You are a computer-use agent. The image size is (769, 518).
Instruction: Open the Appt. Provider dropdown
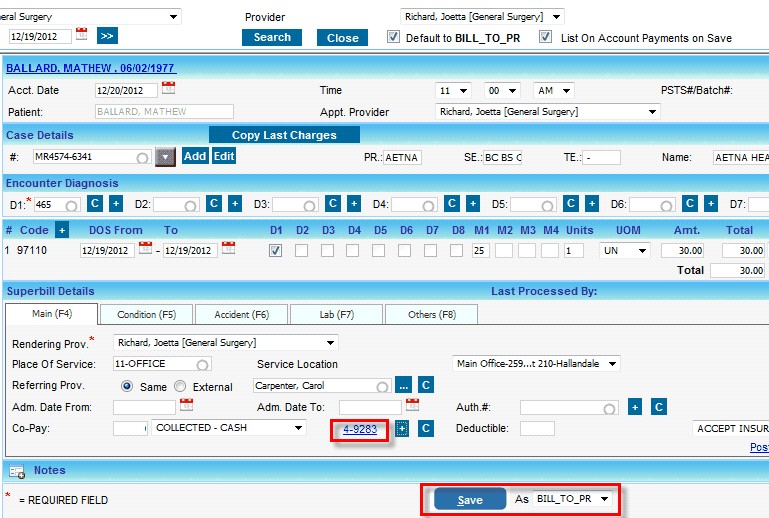pos(548,112)
